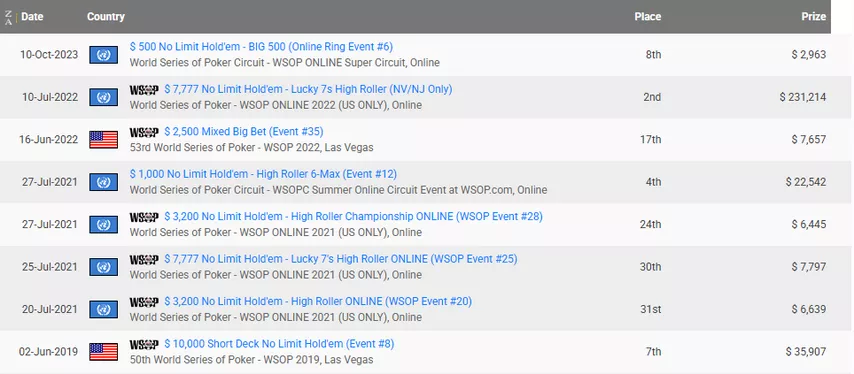Click the WSOP logo beside Mixed Big Bet event

pos(144,132)
